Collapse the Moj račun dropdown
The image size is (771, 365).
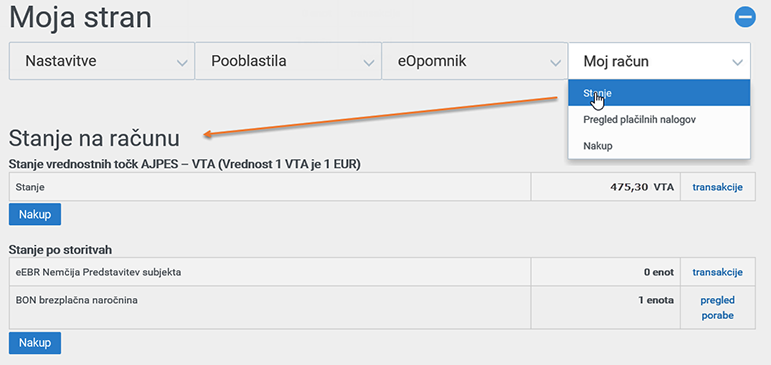pos(659,61)
